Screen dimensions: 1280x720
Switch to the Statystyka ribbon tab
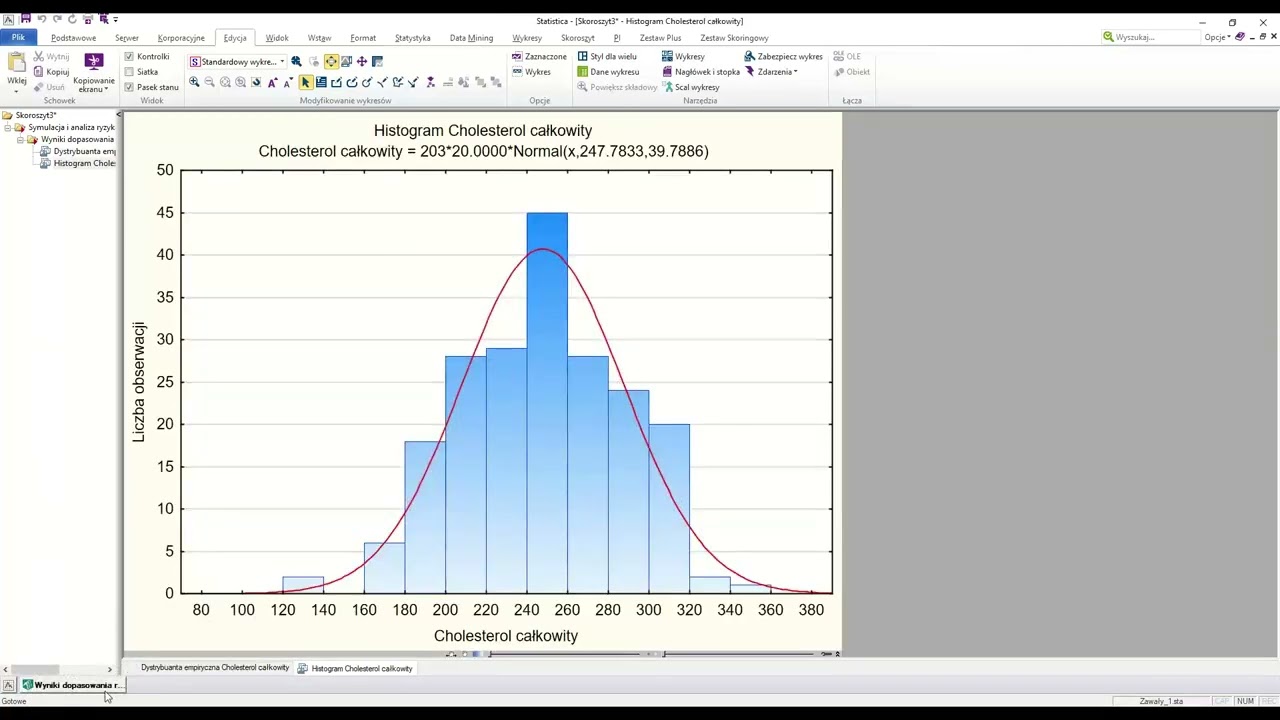[412, 38]
